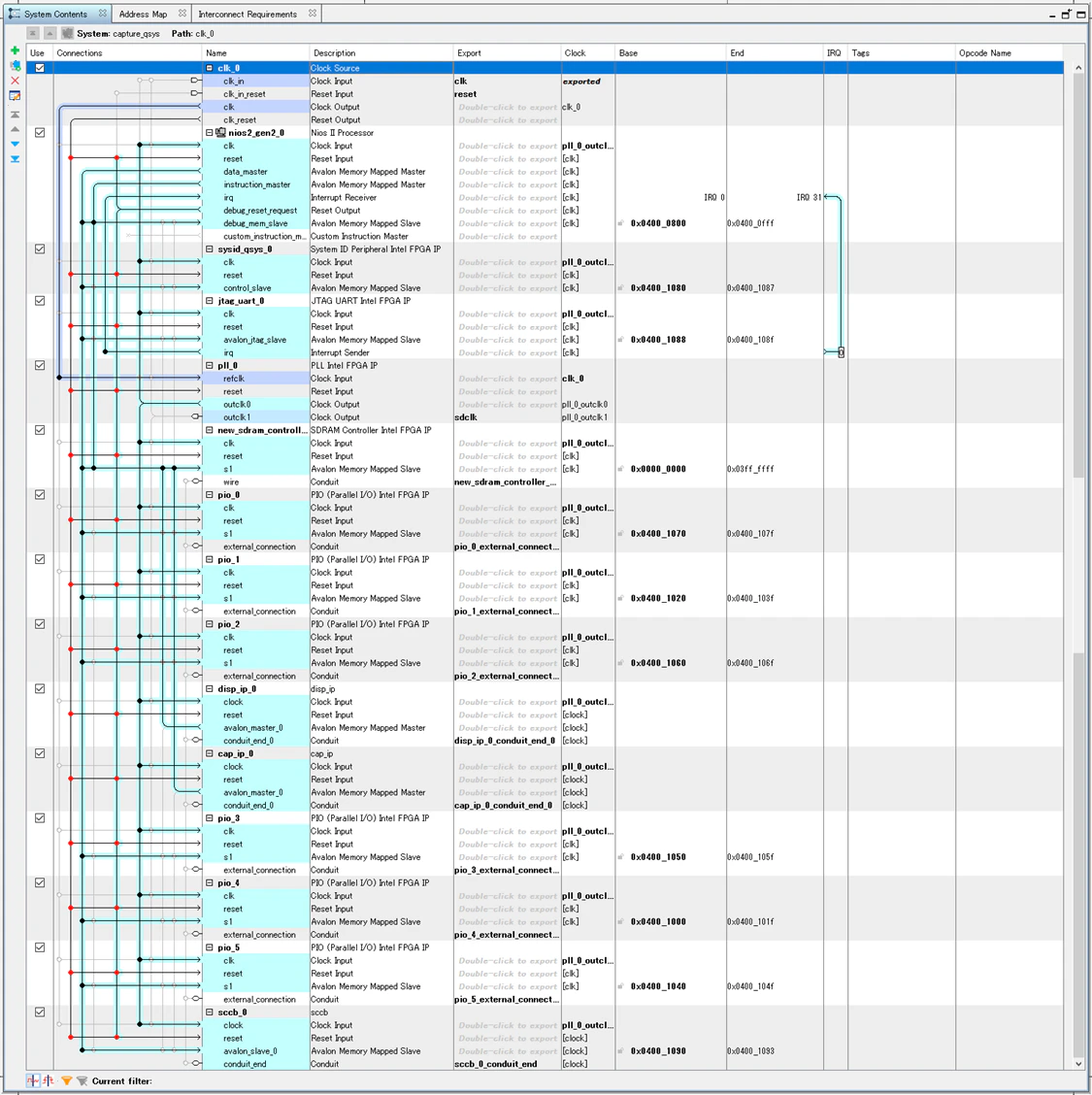Click the hierarchy up one level icon
This screenshot has width=1092, height=1095.
pyautogui.click(x=50, y=33)
